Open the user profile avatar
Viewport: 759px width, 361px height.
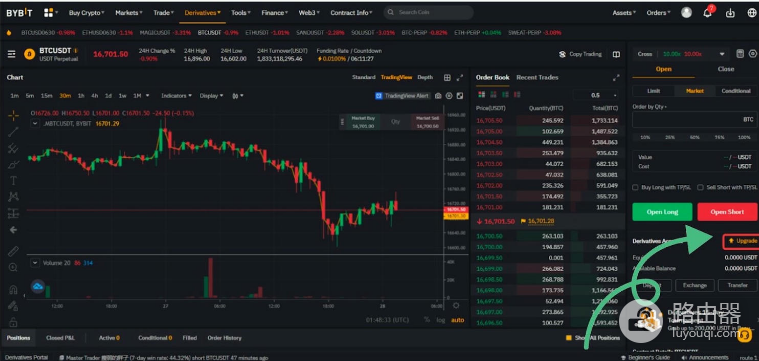click(x=686, y=13)
